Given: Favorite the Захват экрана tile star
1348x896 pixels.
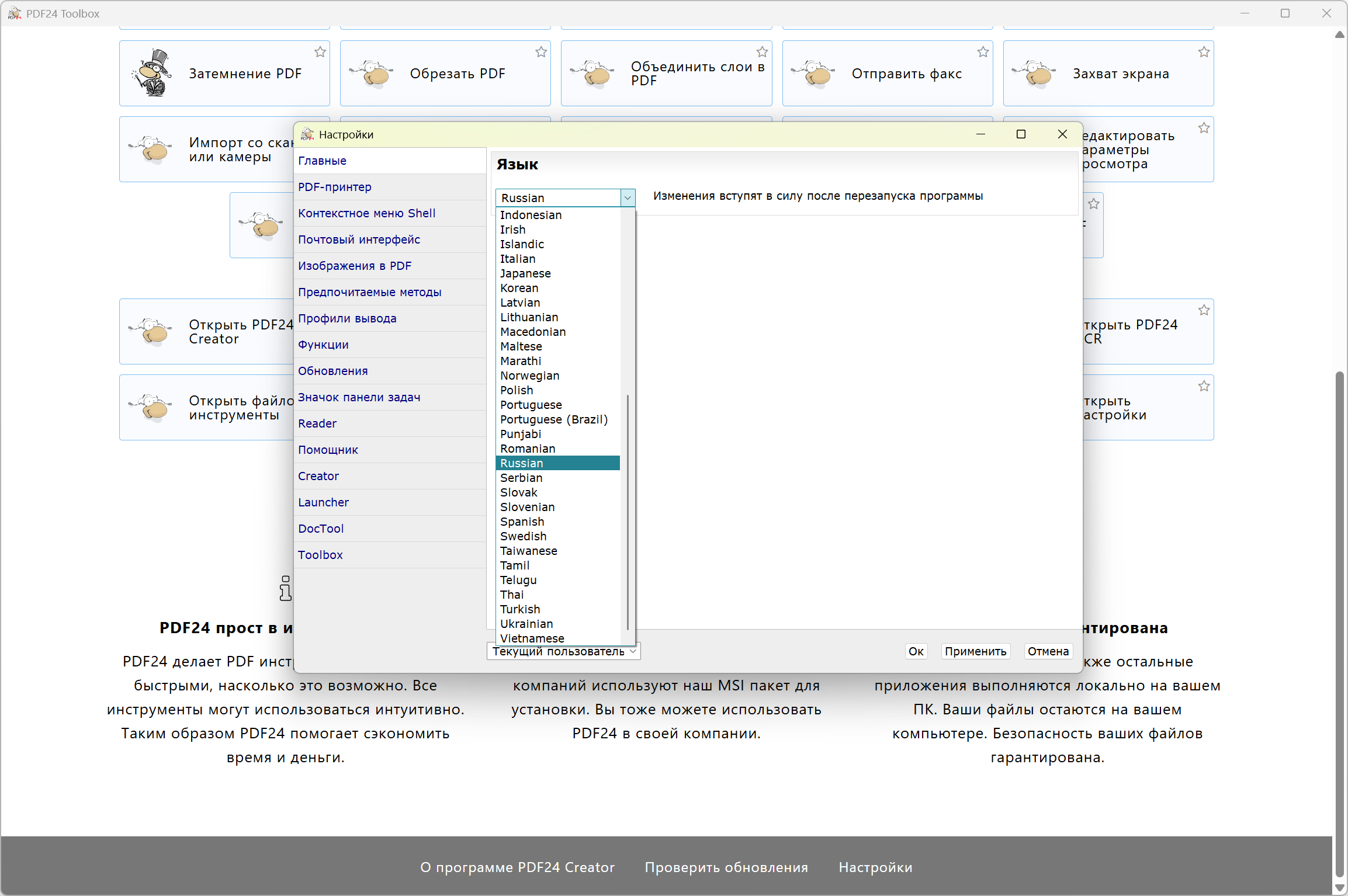Looking at the screenshot, I should pos(1204,52).
